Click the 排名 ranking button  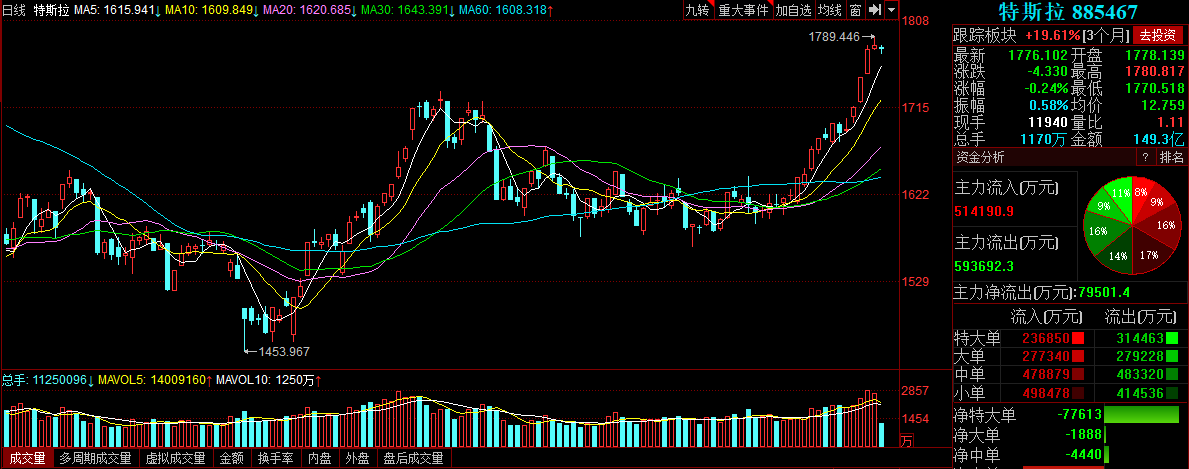click(1172, 157)
